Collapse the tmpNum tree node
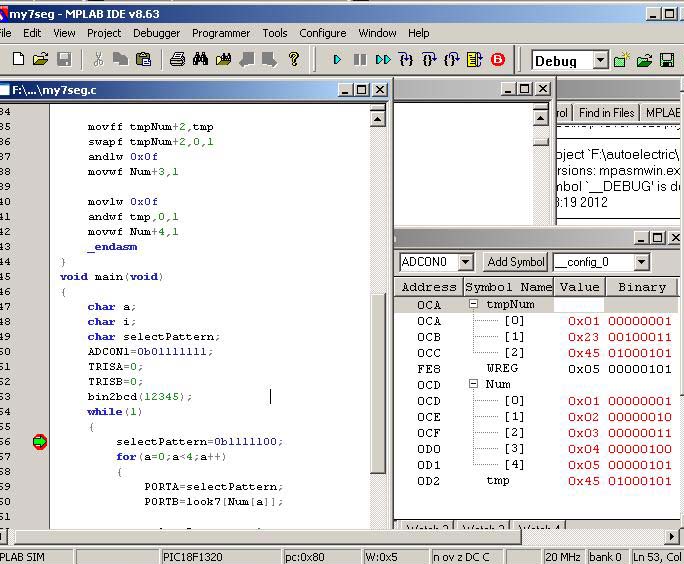 pos(473,305)
